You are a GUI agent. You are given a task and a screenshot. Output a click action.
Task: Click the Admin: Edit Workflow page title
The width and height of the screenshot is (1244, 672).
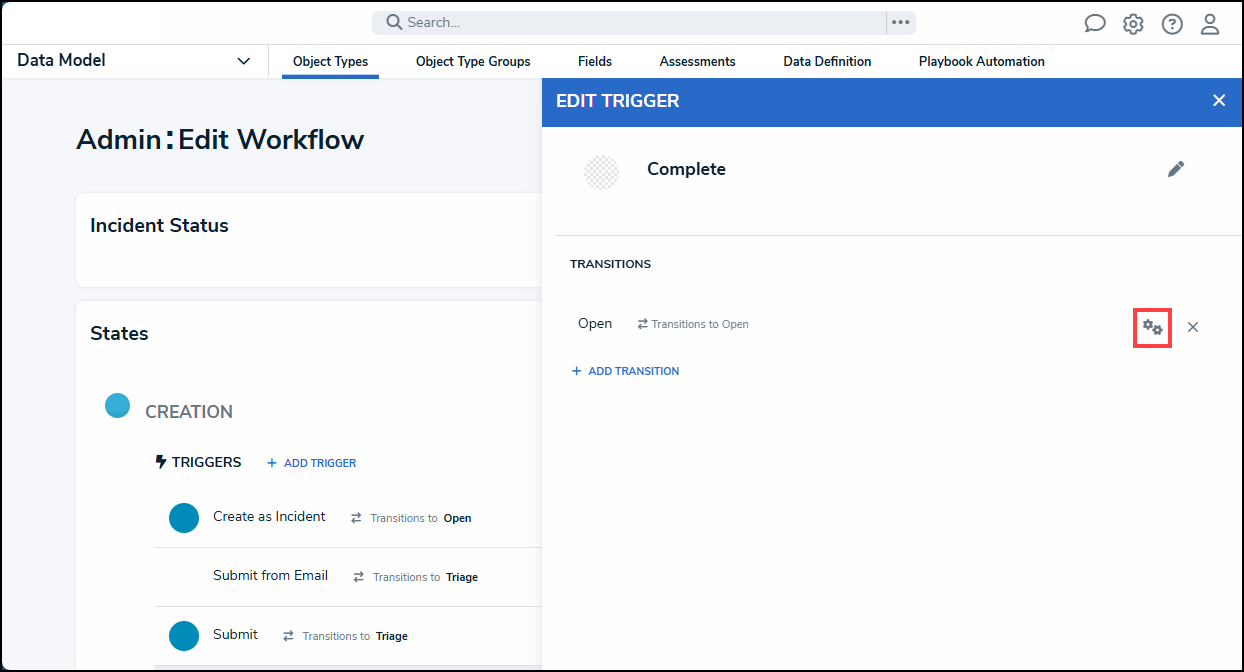pyautogui.click(x=220, y=139)
